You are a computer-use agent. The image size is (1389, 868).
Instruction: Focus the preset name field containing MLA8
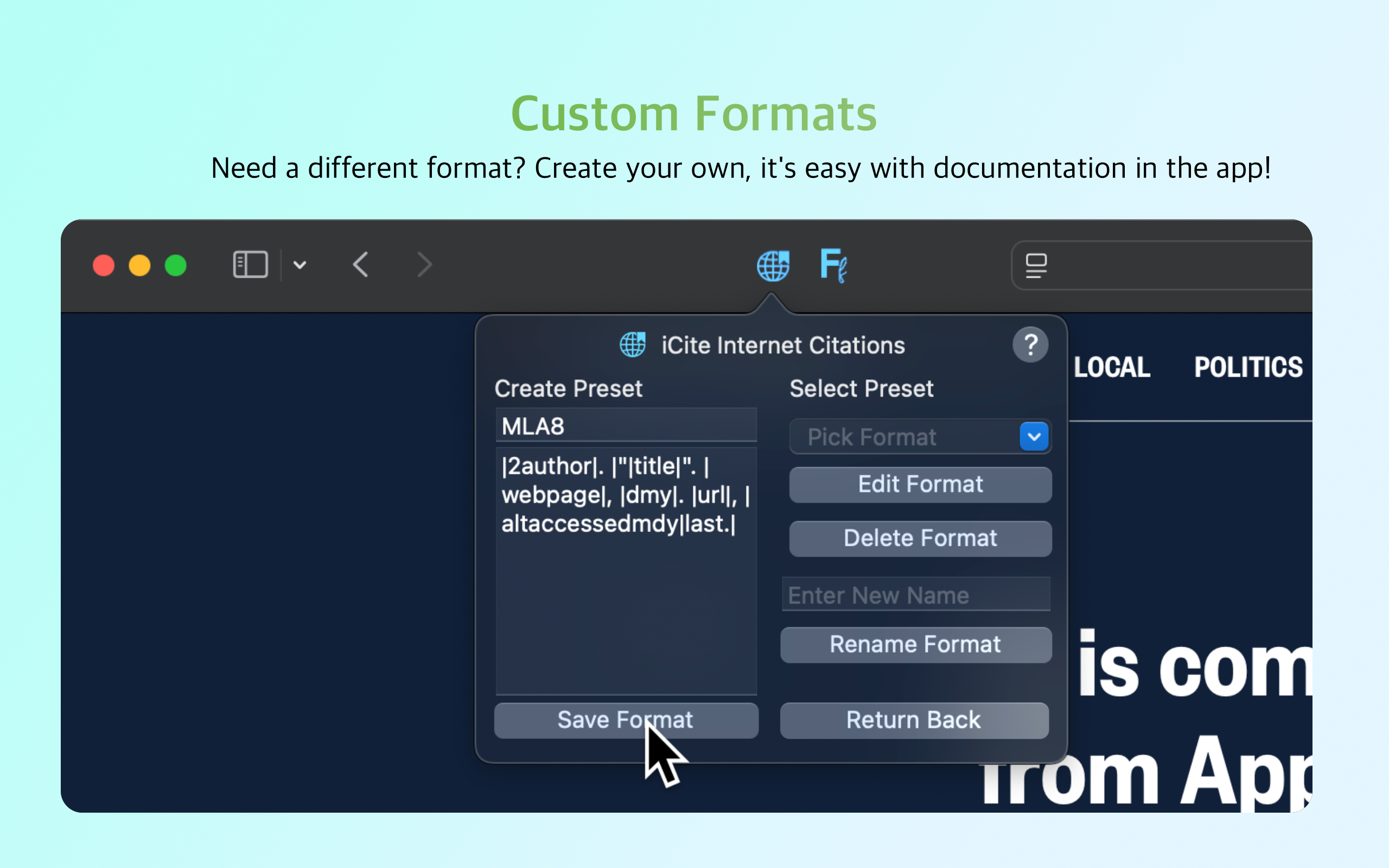pyautogui.click(x=626, y=426)
